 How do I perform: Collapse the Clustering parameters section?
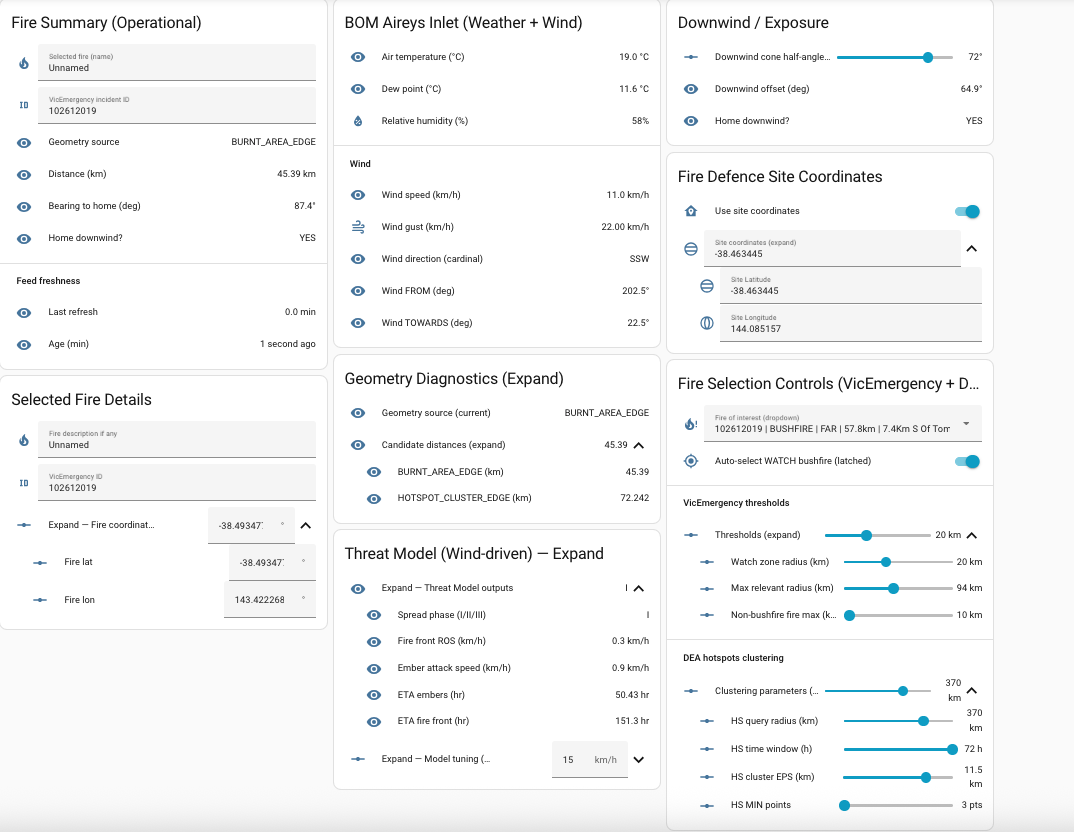click(x=971, y=690)
